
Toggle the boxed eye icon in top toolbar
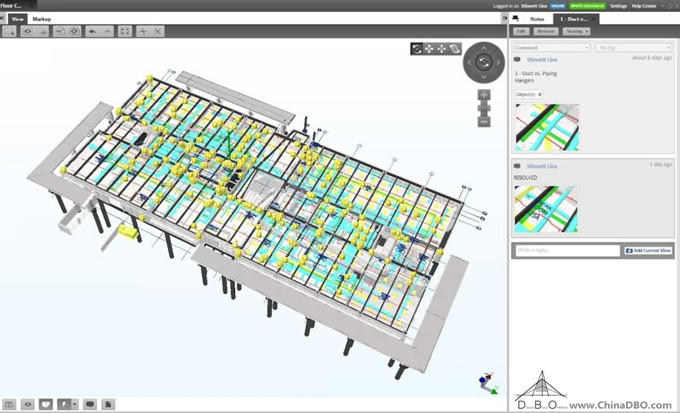74,31
